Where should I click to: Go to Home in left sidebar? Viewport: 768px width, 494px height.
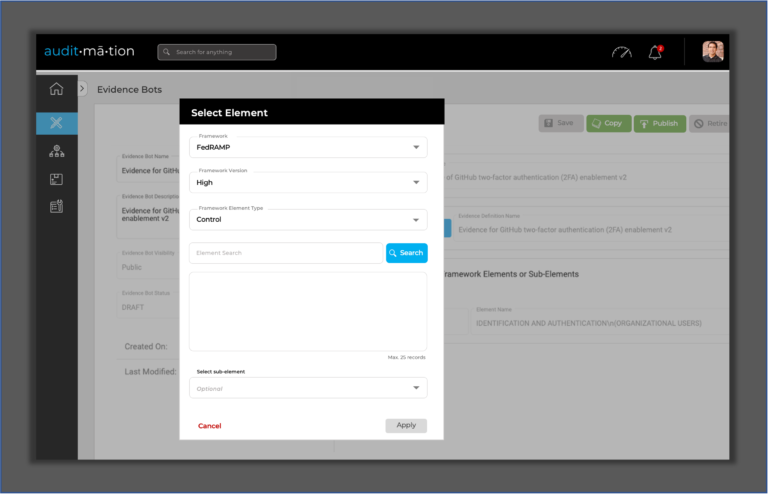tap(56, 89)
